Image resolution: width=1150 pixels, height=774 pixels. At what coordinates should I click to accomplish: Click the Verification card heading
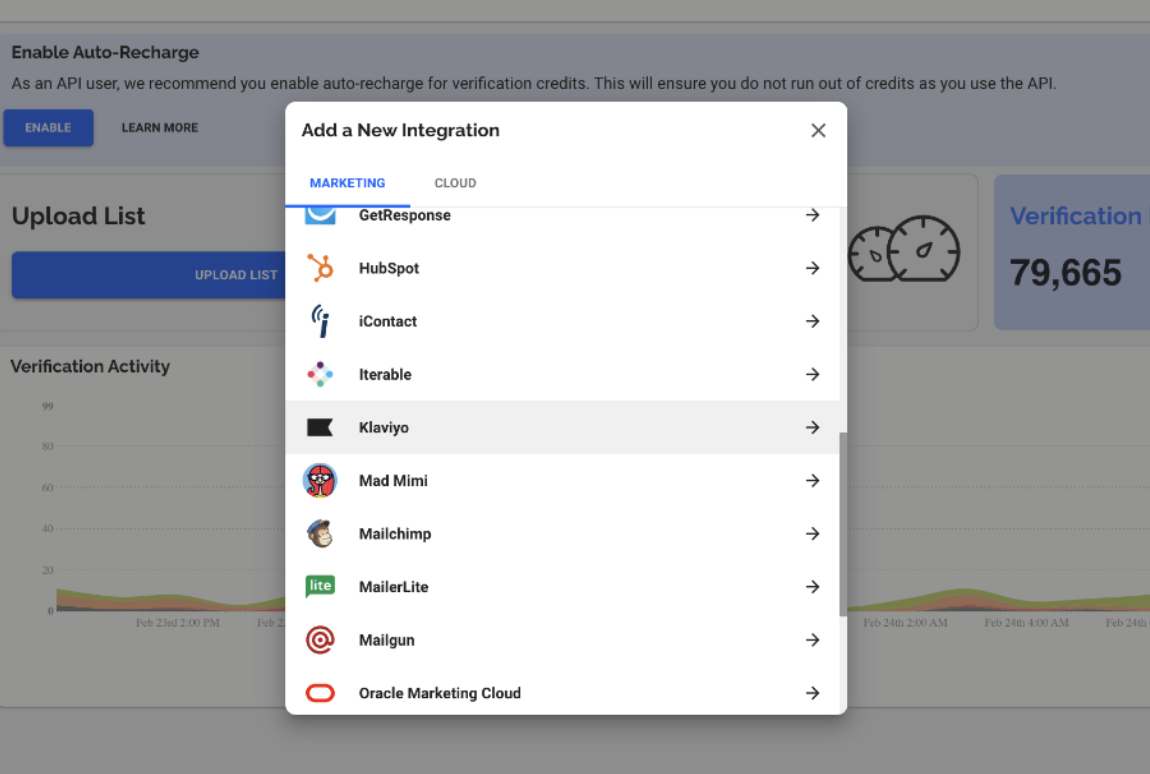[1075, 216]
